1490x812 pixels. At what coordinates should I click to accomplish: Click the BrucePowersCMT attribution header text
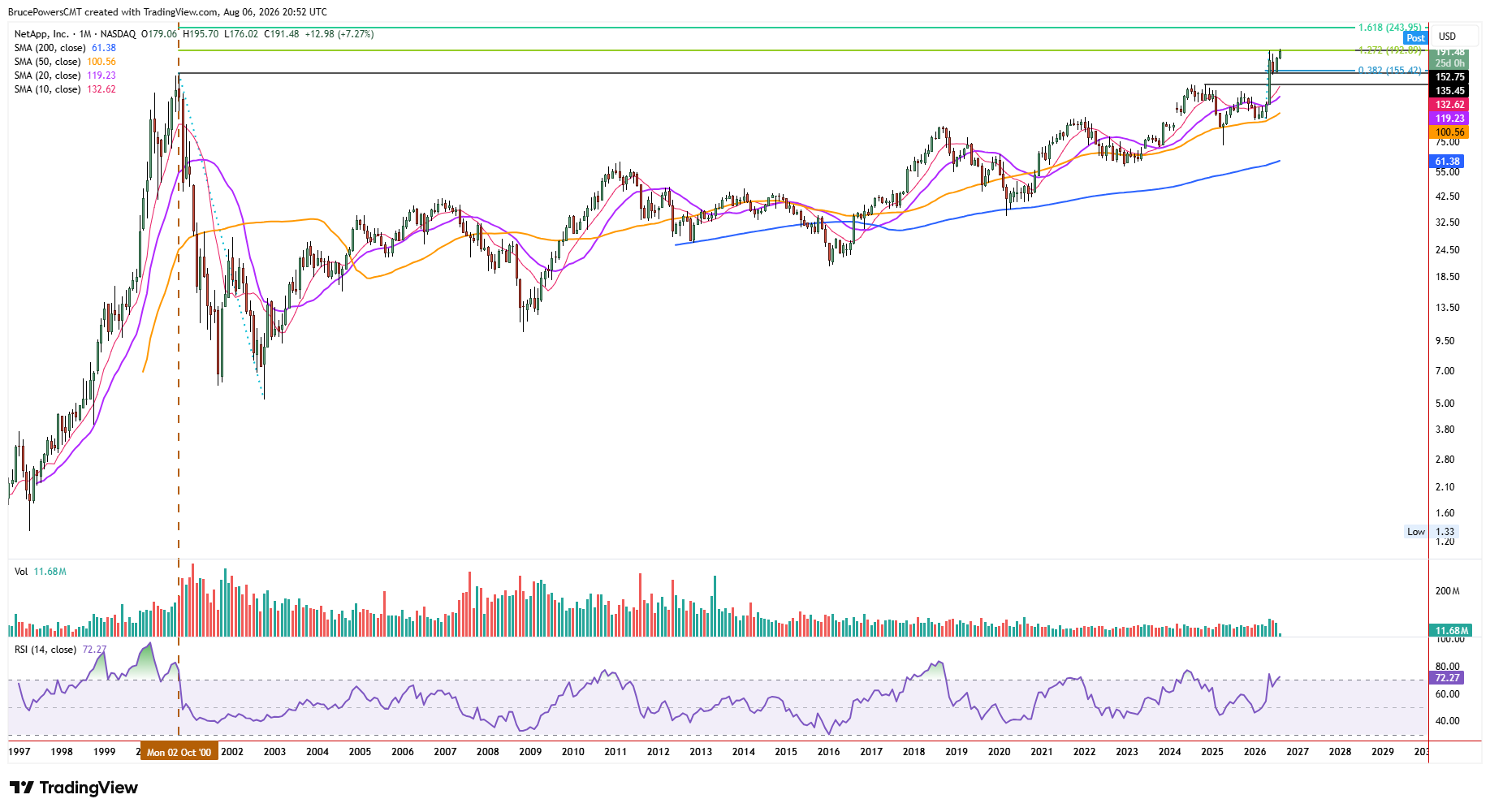point(167,12)
